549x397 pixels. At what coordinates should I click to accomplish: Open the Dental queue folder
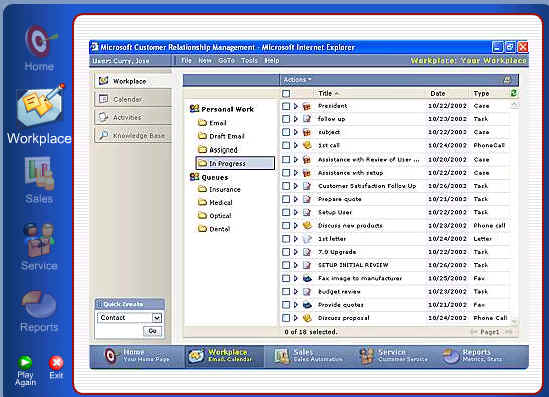[x=214, y=229]
